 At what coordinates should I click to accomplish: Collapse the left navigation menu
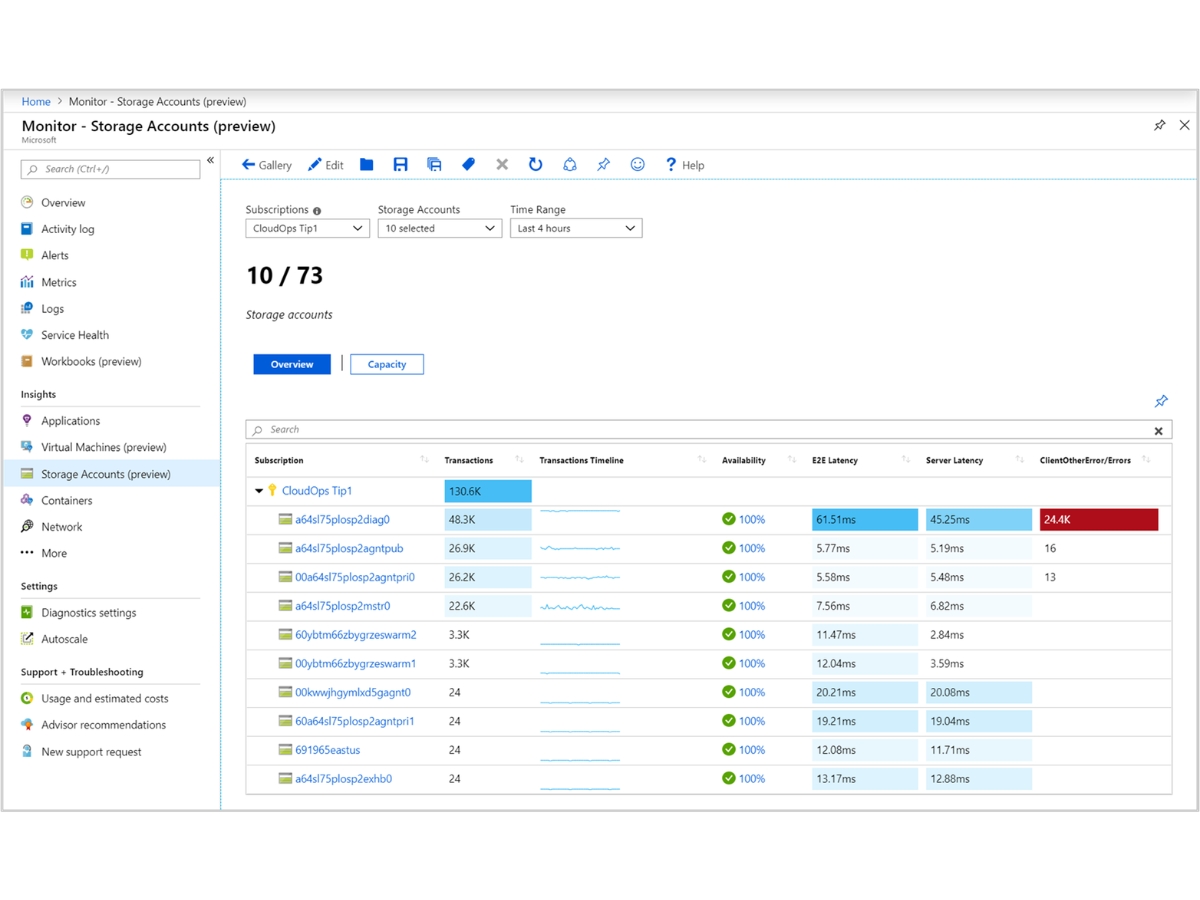(210, 161)
